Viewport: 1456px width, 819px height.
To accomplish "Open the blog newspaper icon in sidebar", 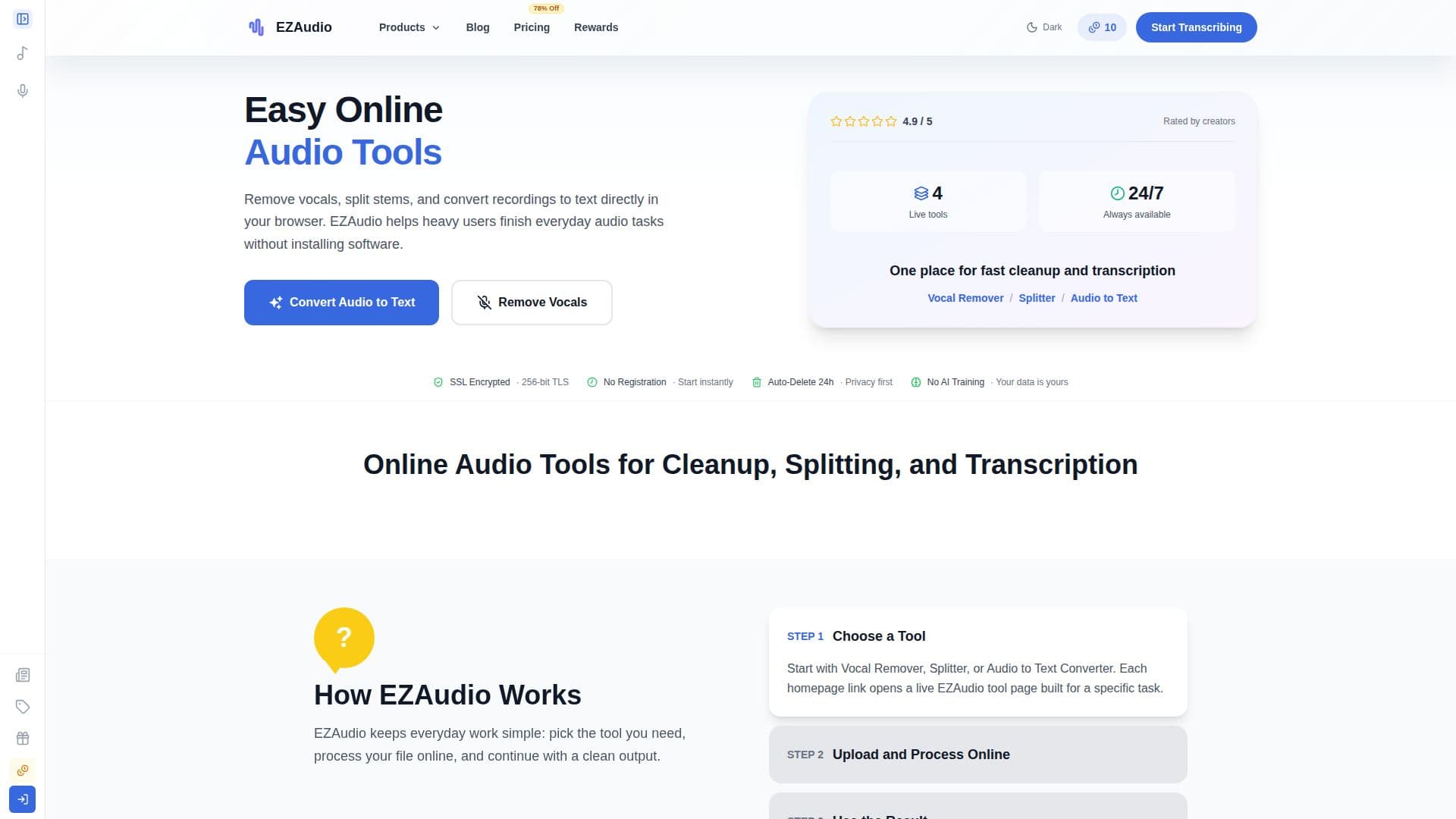I will (x=23, y=675).
